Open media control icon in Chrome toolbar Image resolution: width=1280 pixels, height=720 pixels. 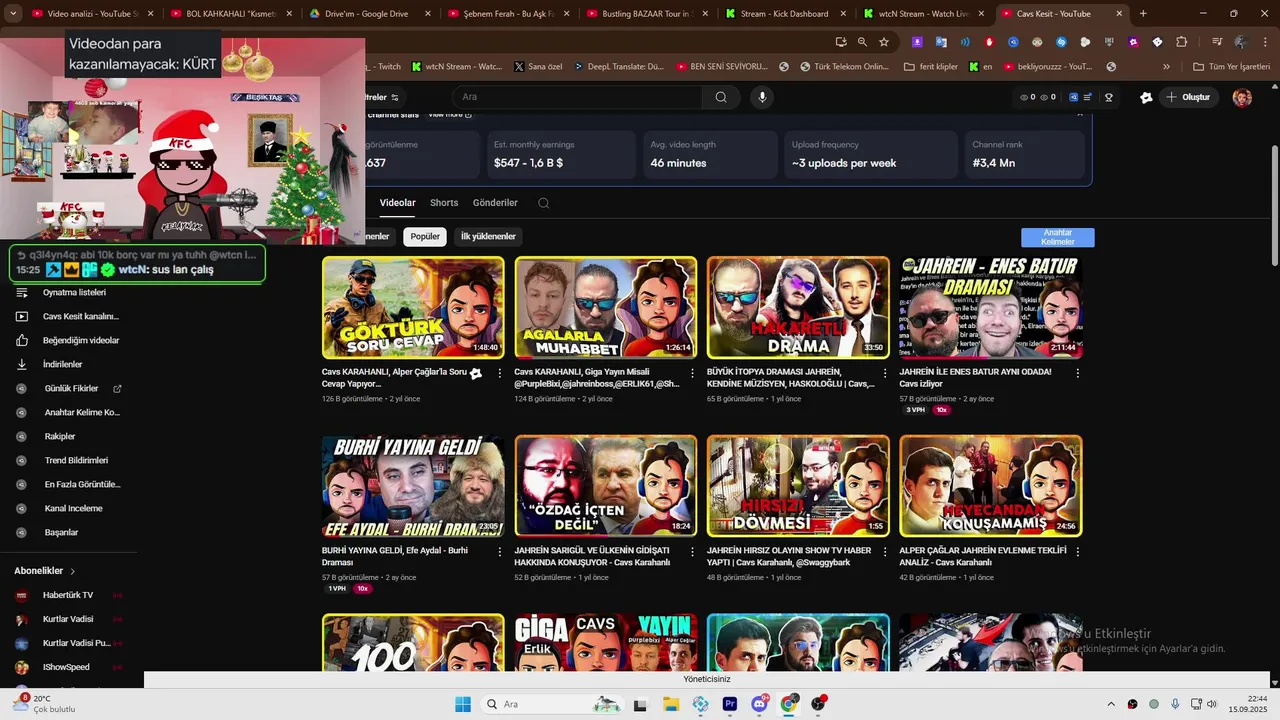(1217, 42)
